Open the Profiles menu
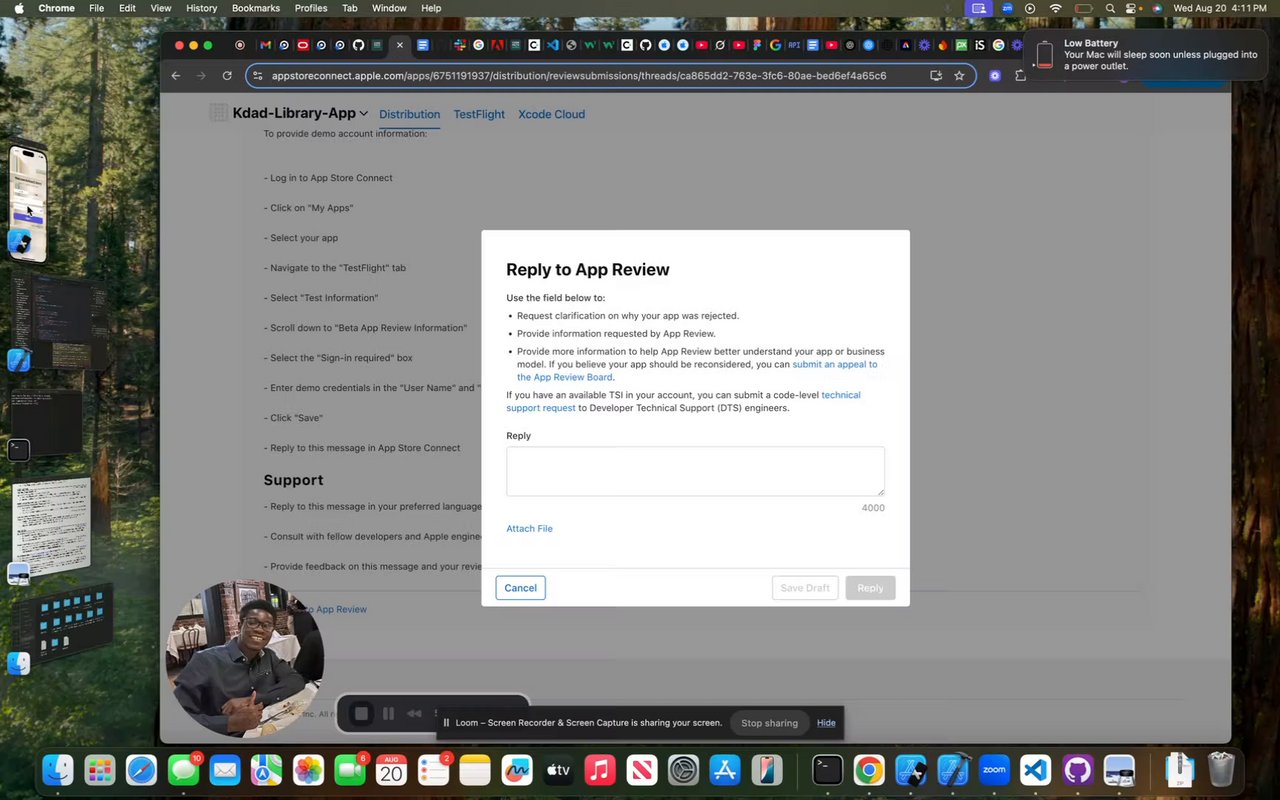1280x800 pixels. [x=311, y=8]
